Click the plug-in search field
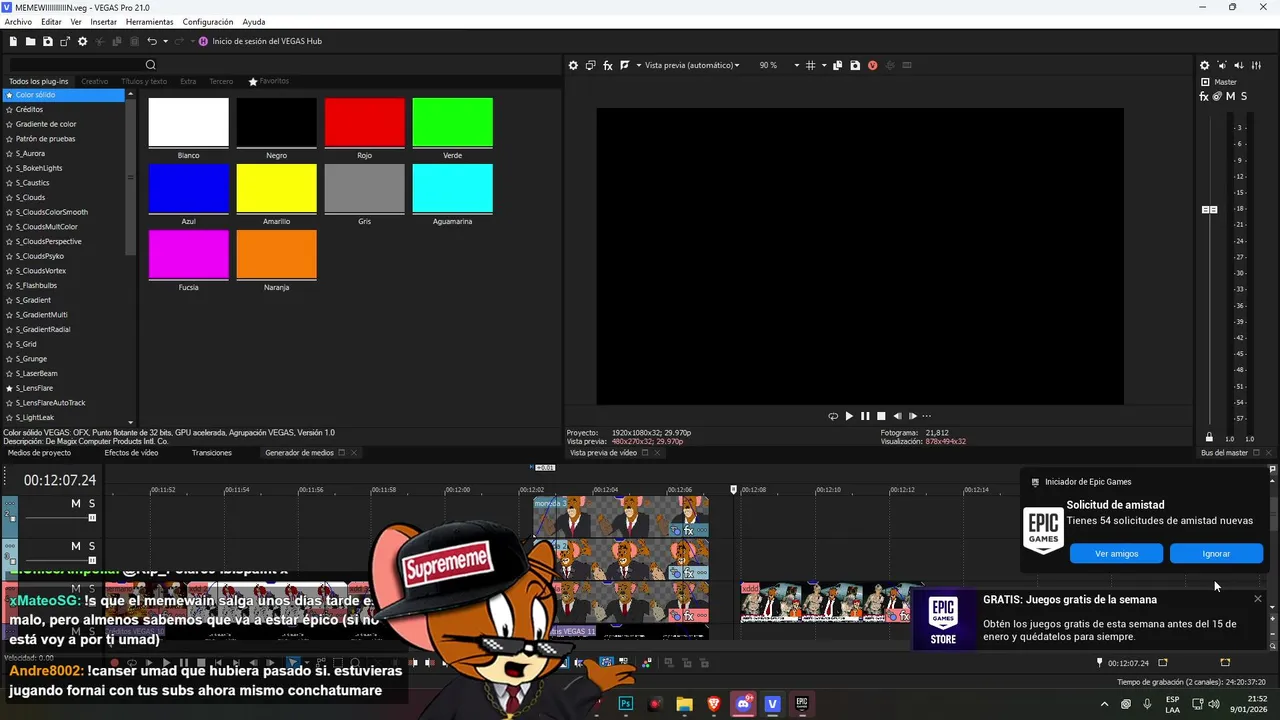Image resolution: width=1280 pixels, height=720 pixels. [x=75, y=65]
